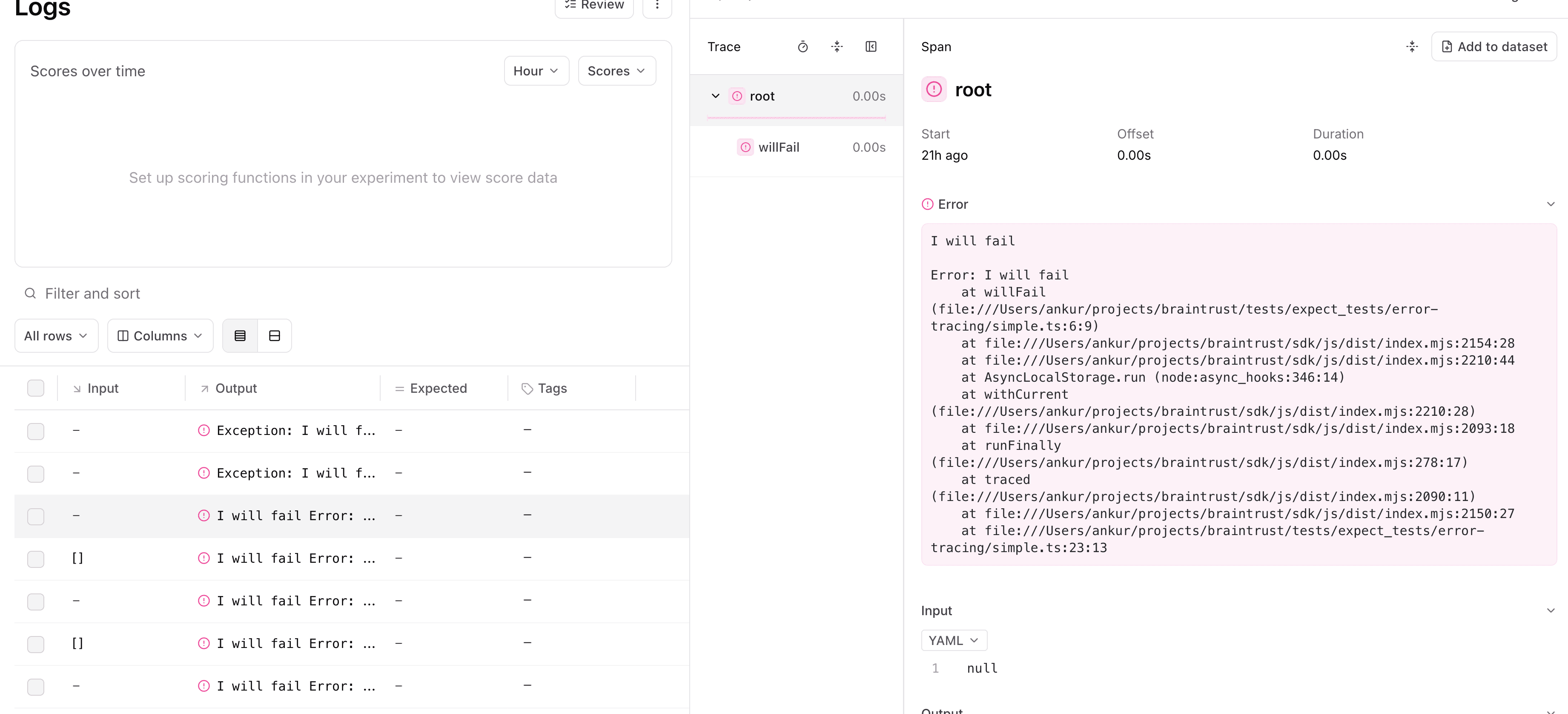Check the first log row's checkbox
The height and width of the screenshot is (714, 1568).
[x=36, y=431]
